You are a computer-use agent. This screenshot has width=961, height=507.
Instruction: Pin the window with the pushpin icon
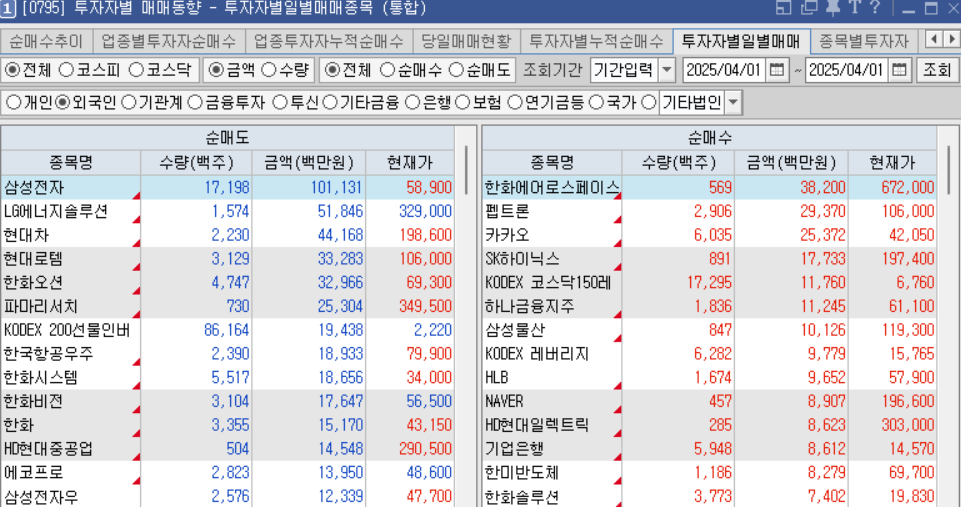[x=832, y=7]
